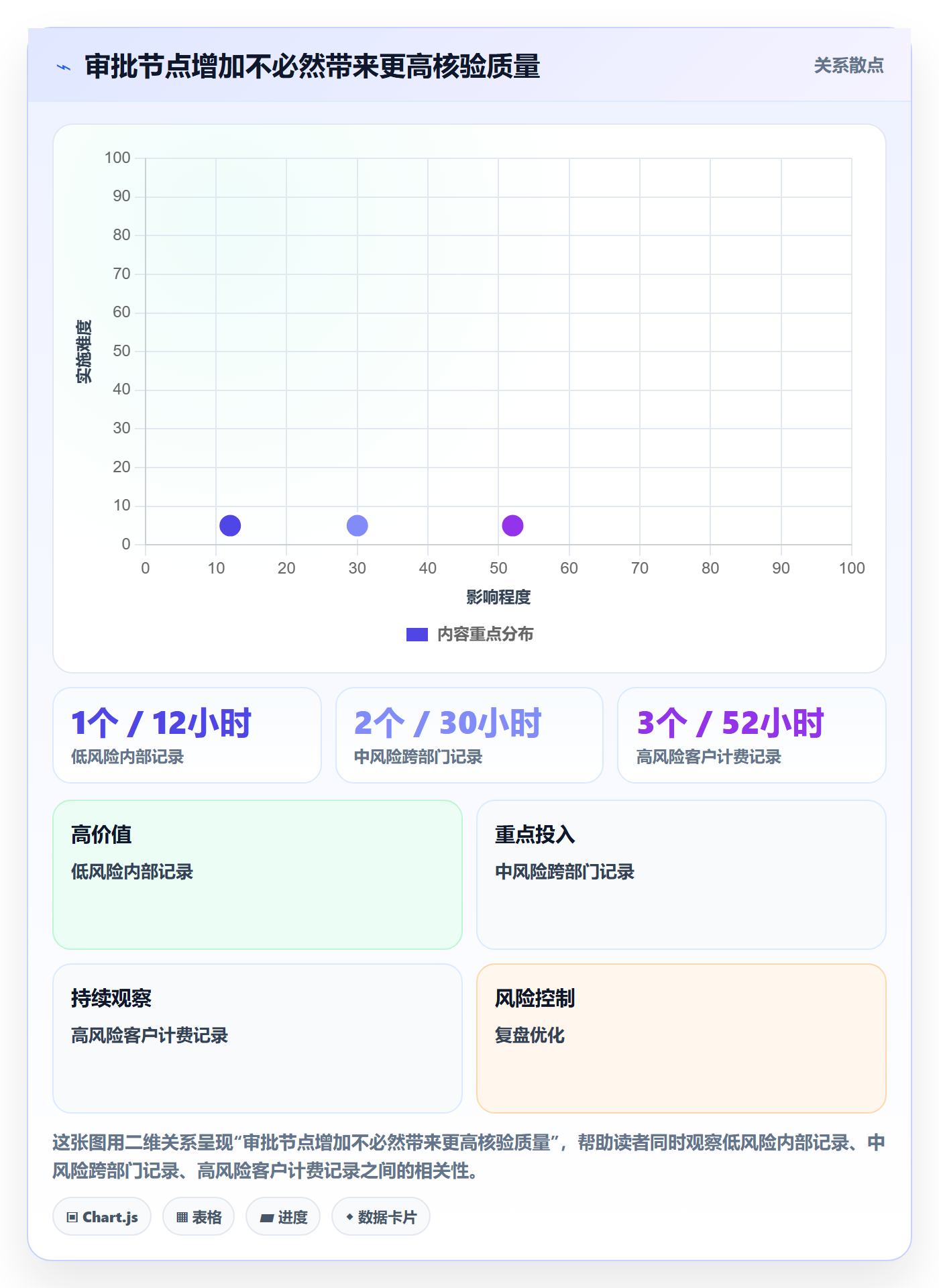
Task: Click 中风险跨部门记录 under the 2个 stat
Action: click(419, 757)
